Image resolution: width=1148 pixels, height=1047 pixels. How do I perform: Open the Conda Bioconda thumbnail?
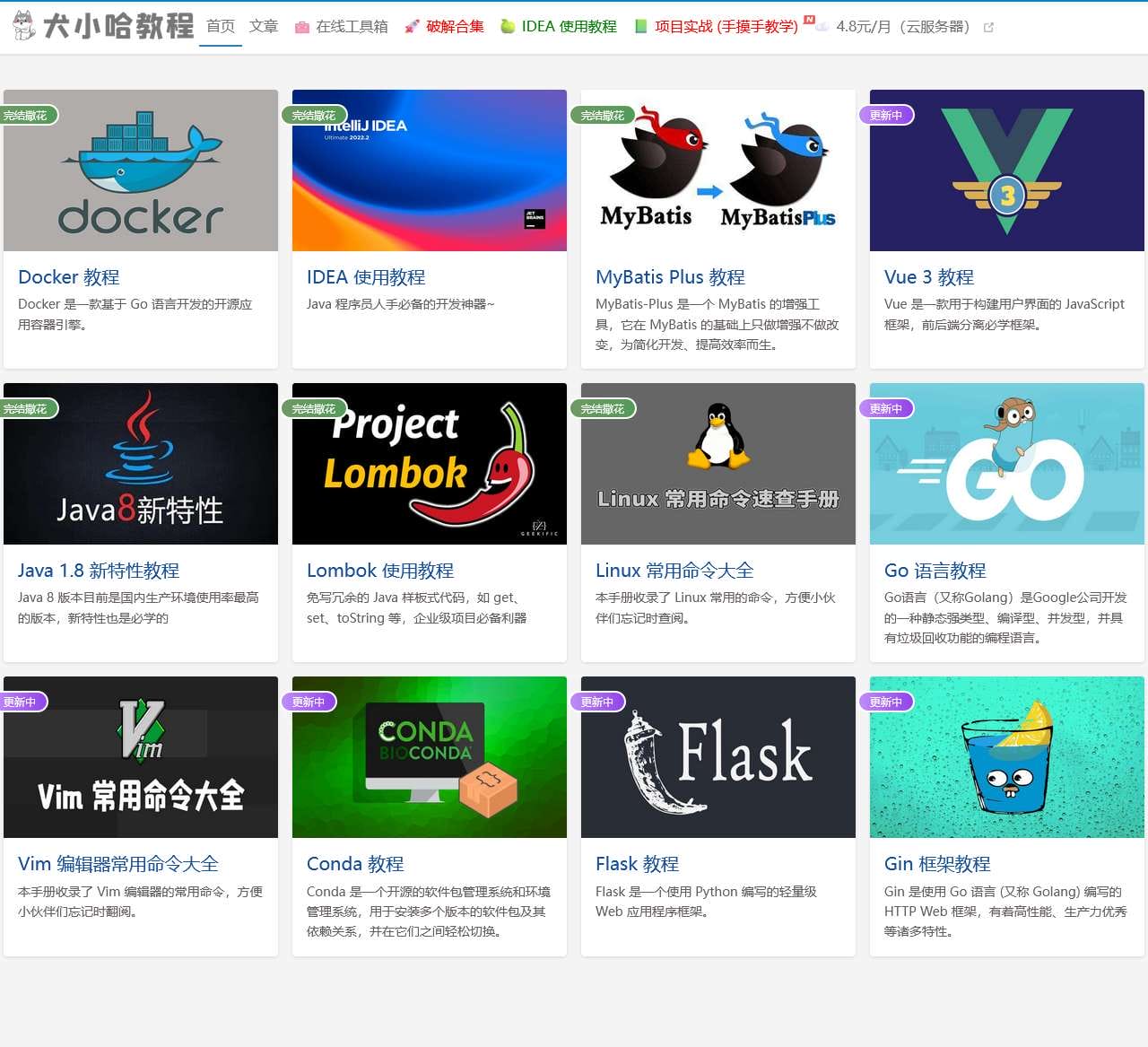[x=430, y=757]
